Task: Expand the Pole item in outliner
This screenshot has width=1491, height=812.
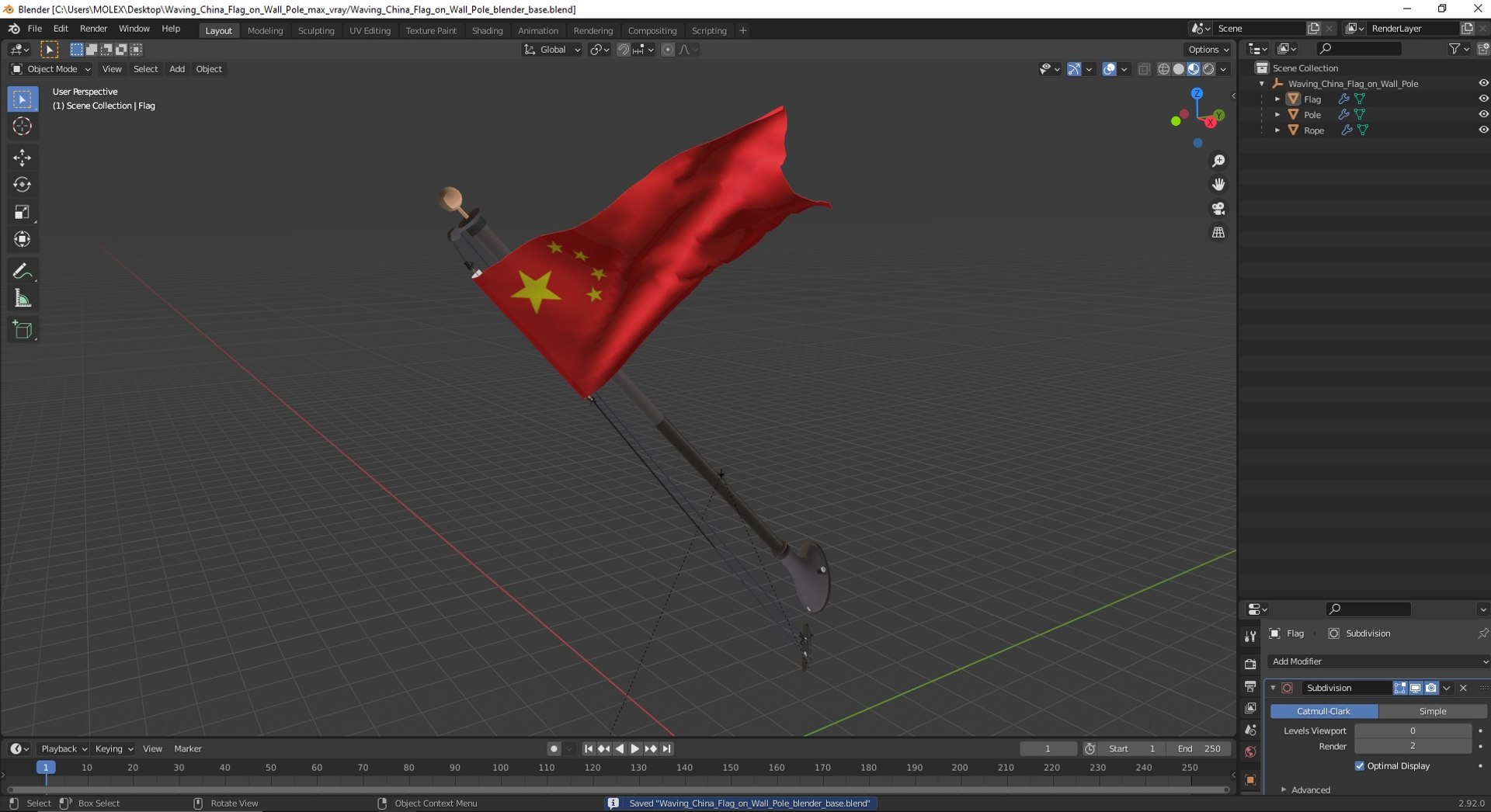Action: [x=1277, y=114]
